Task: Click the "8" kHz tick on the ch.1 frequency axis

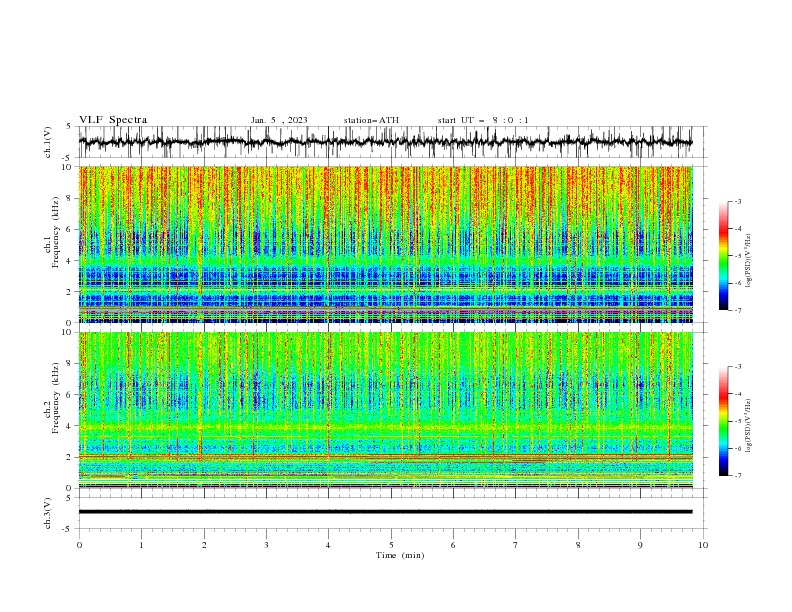Action: tap(71, 198)
